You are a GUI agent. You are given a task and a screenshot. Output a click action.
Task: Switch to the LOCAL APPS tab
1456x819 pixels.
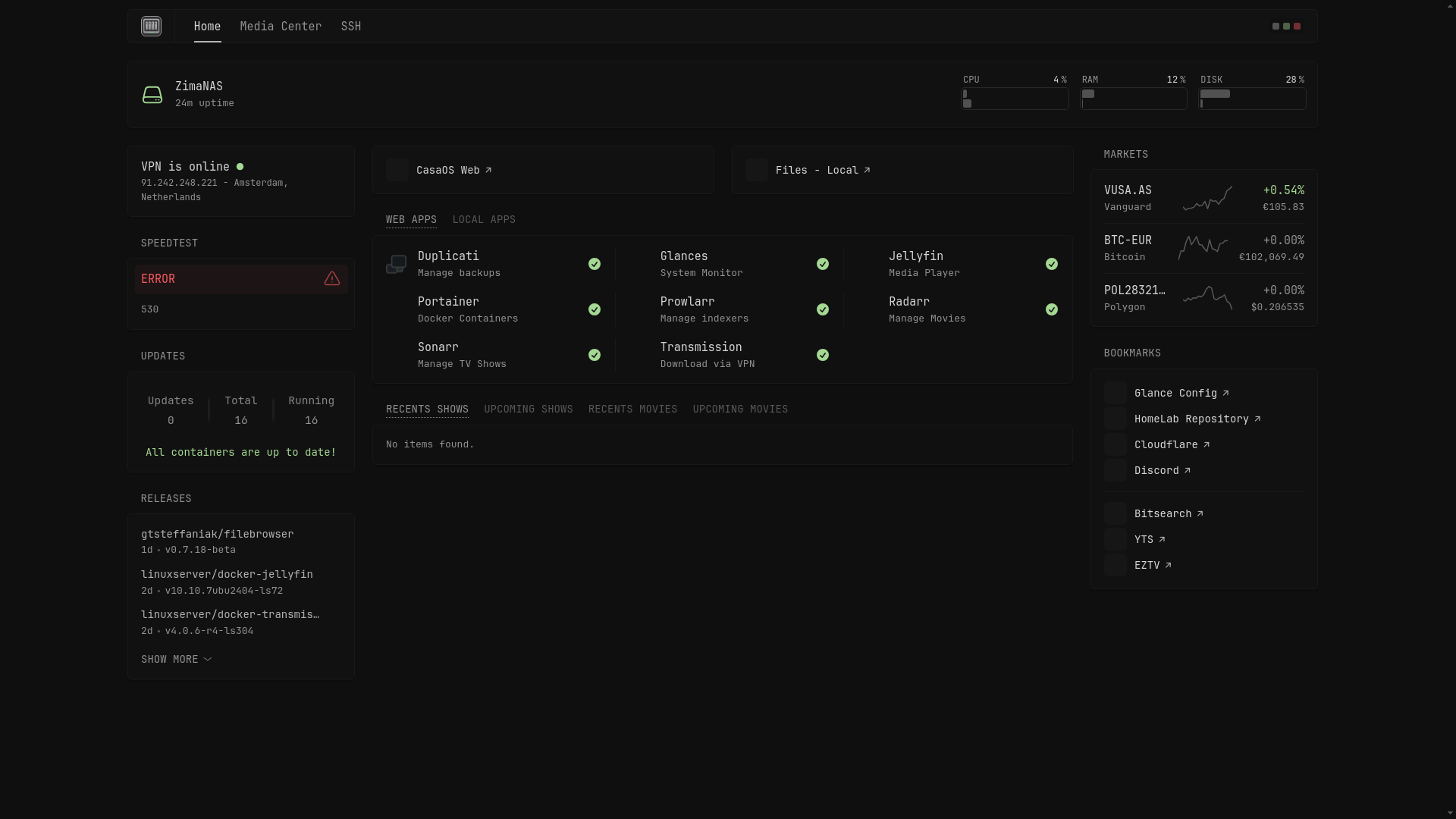(x=484, y=219)
